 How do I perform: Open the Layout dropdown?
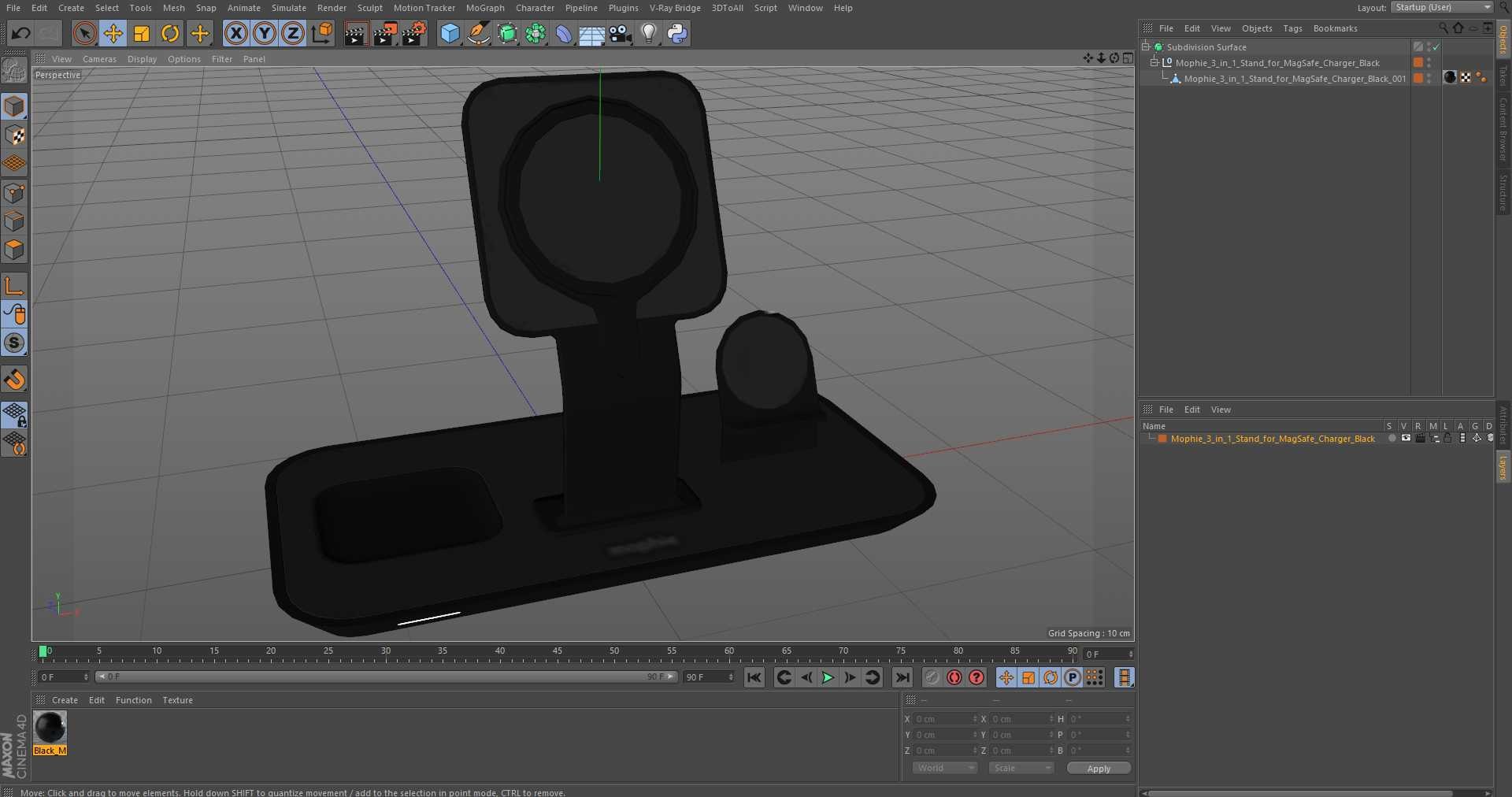1442,7
